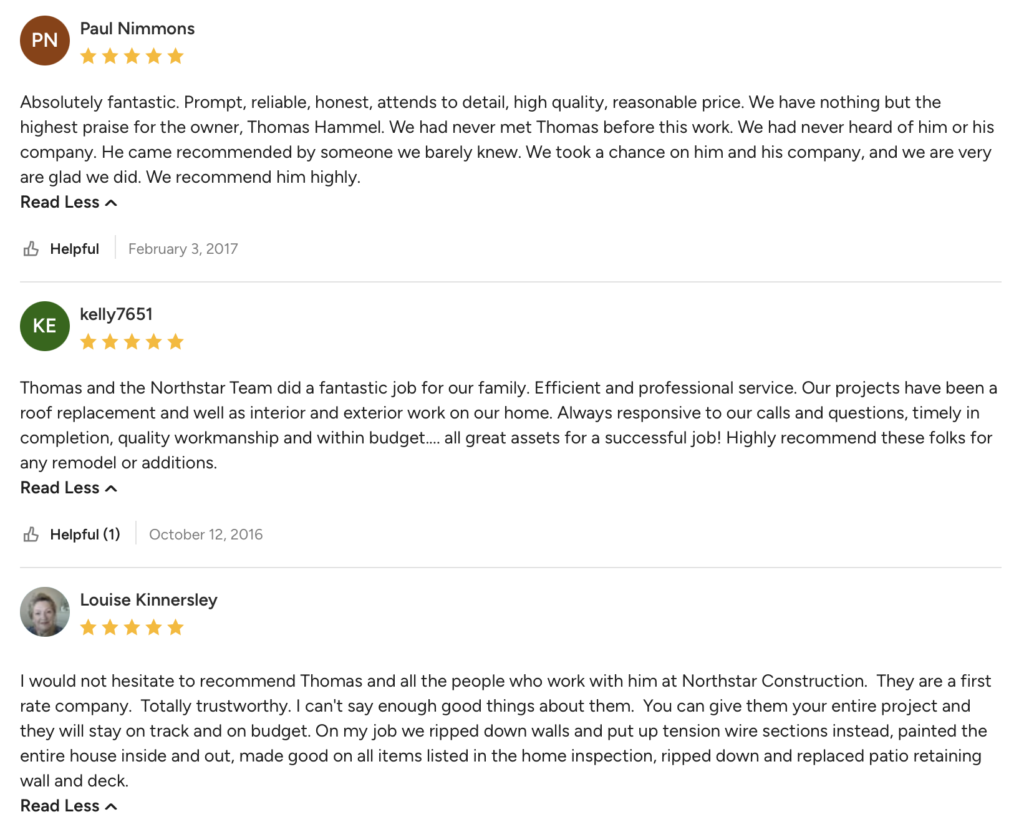Click chevron beside Paul Nimmons' Read Less
The image size is (1024, 827).
[x=111, y=203]
